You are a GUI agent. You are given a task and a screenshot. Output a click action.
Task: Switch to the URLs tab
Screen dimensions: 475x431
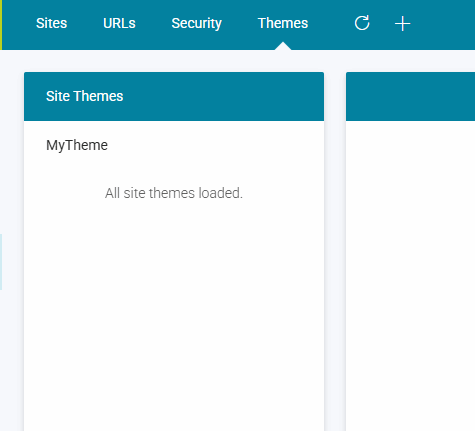coord(119,23)
